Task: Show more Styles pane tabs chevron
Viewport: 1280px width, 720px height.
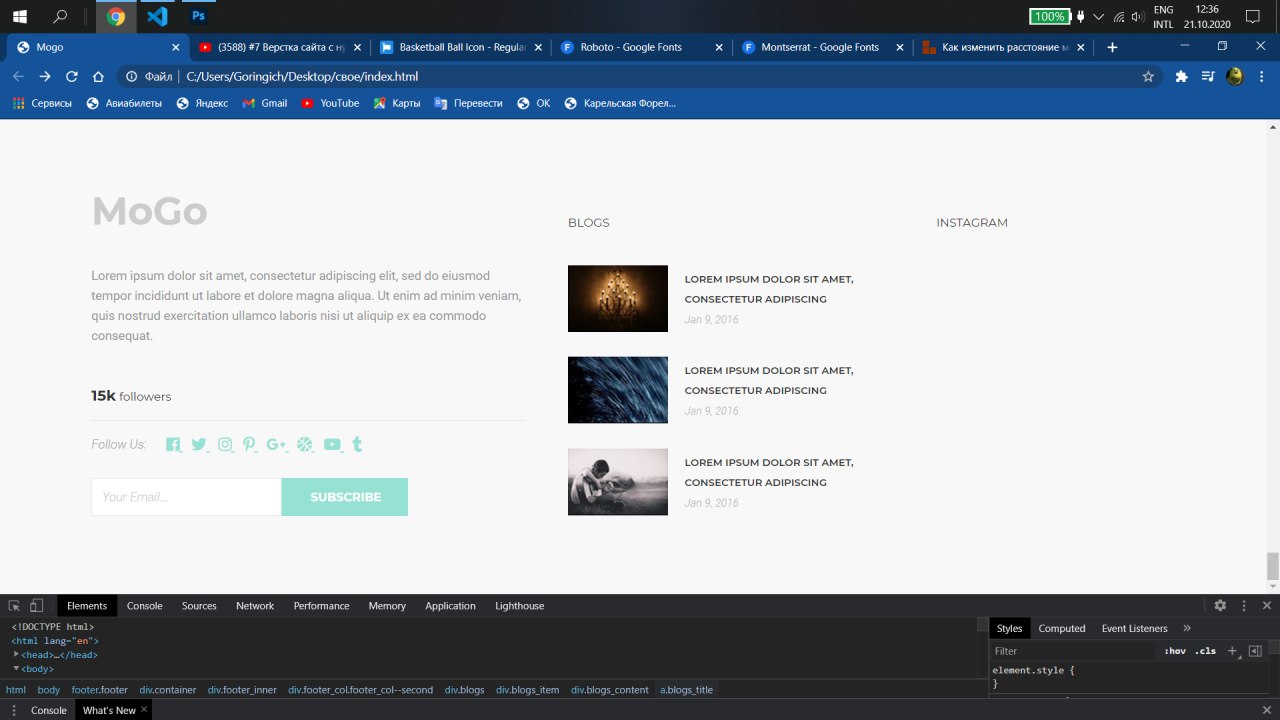Action: (x=1187, y=628)
